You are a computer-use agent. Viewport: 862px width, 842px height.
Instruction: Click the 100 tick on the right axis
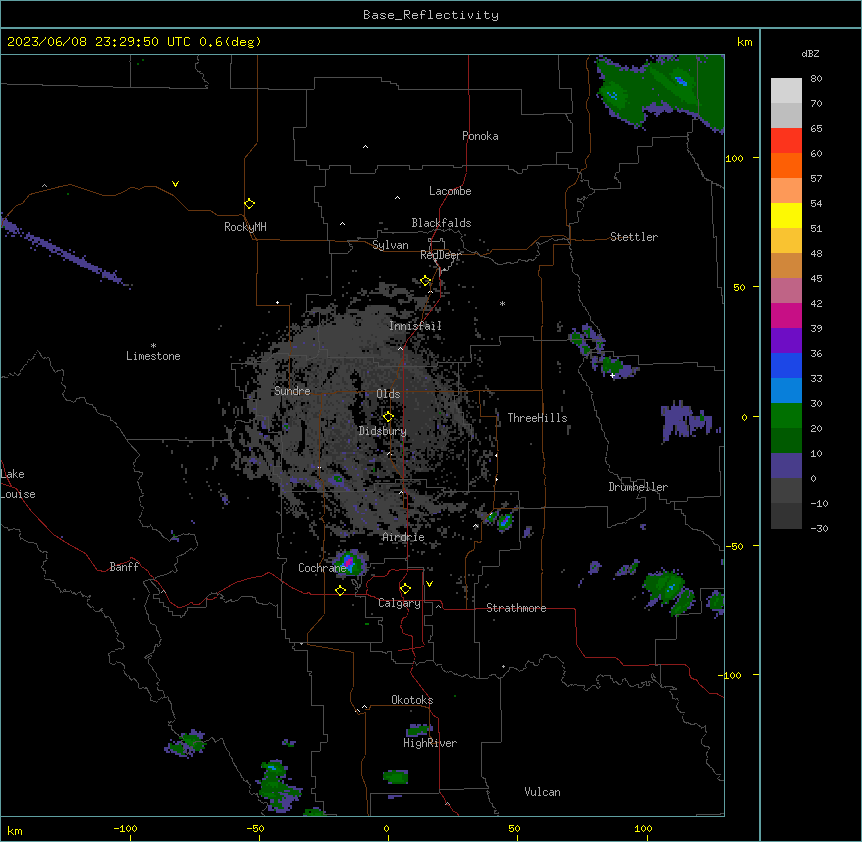point(734,158)
